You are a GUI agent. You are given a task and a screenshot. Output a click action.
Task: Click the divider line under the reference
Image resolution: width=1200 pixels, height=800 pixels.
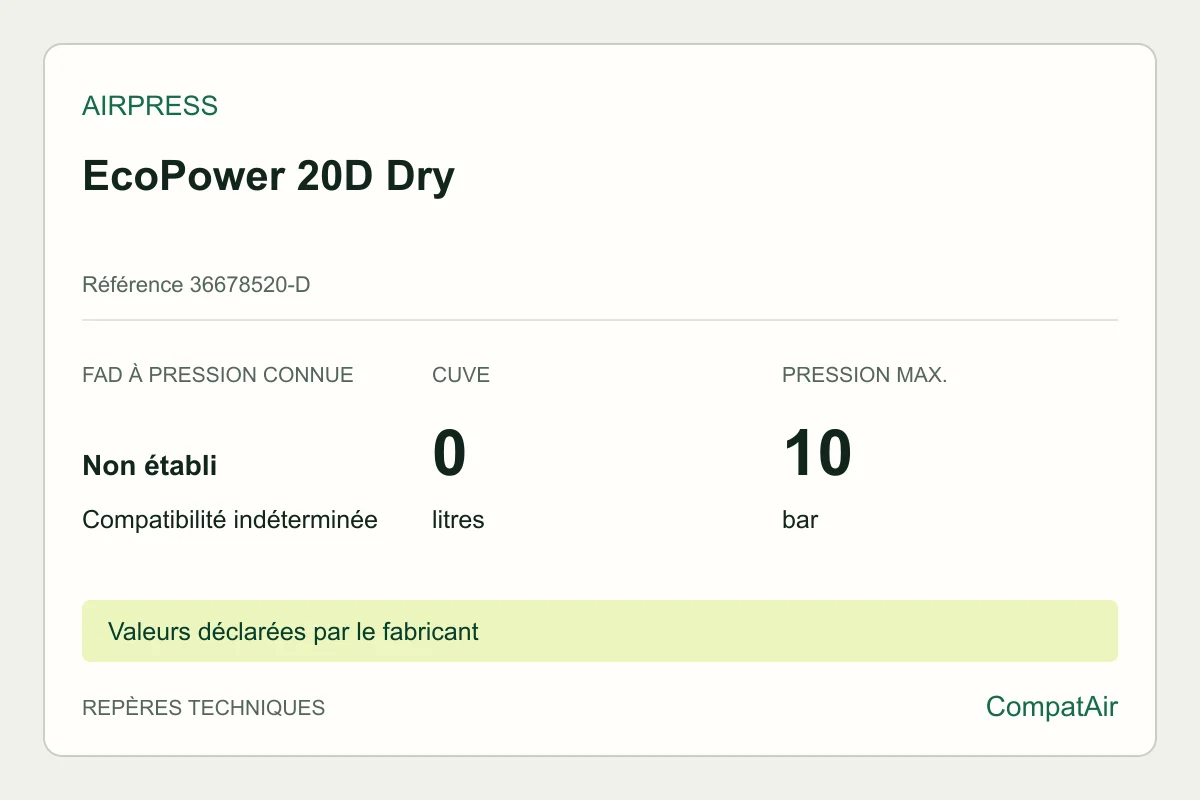coord(600,320)
